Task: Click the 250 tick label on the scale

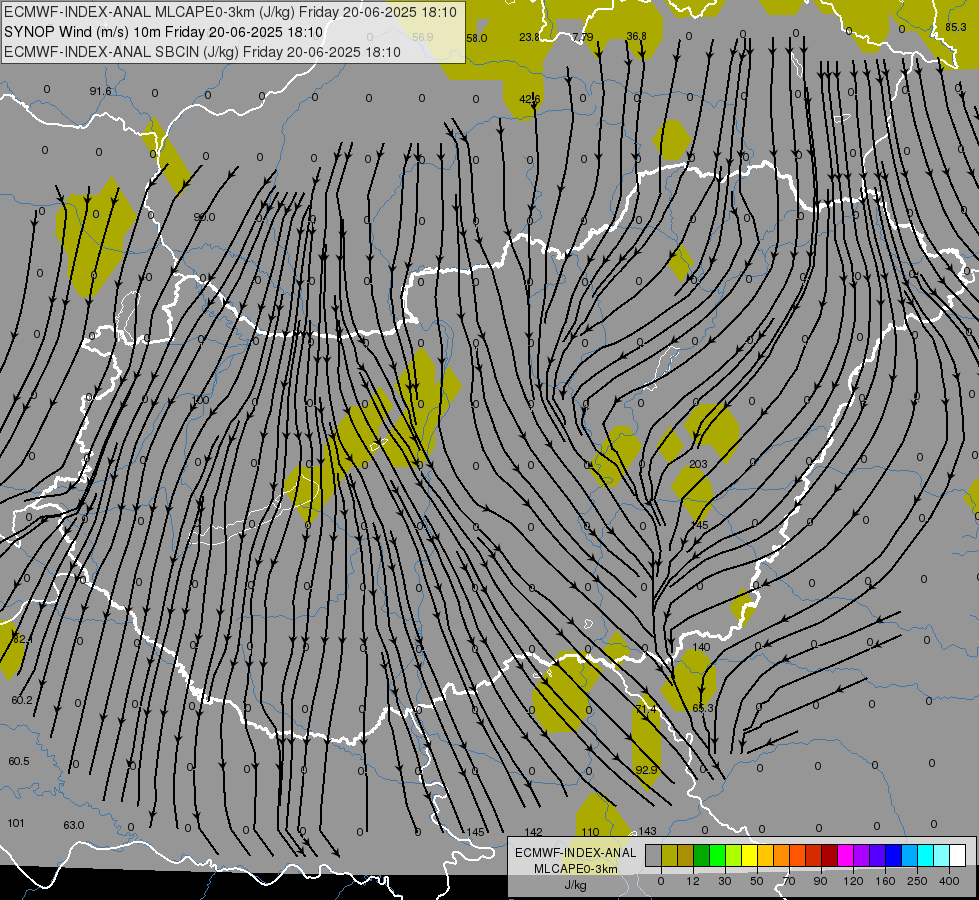Action: pos(917,881)
